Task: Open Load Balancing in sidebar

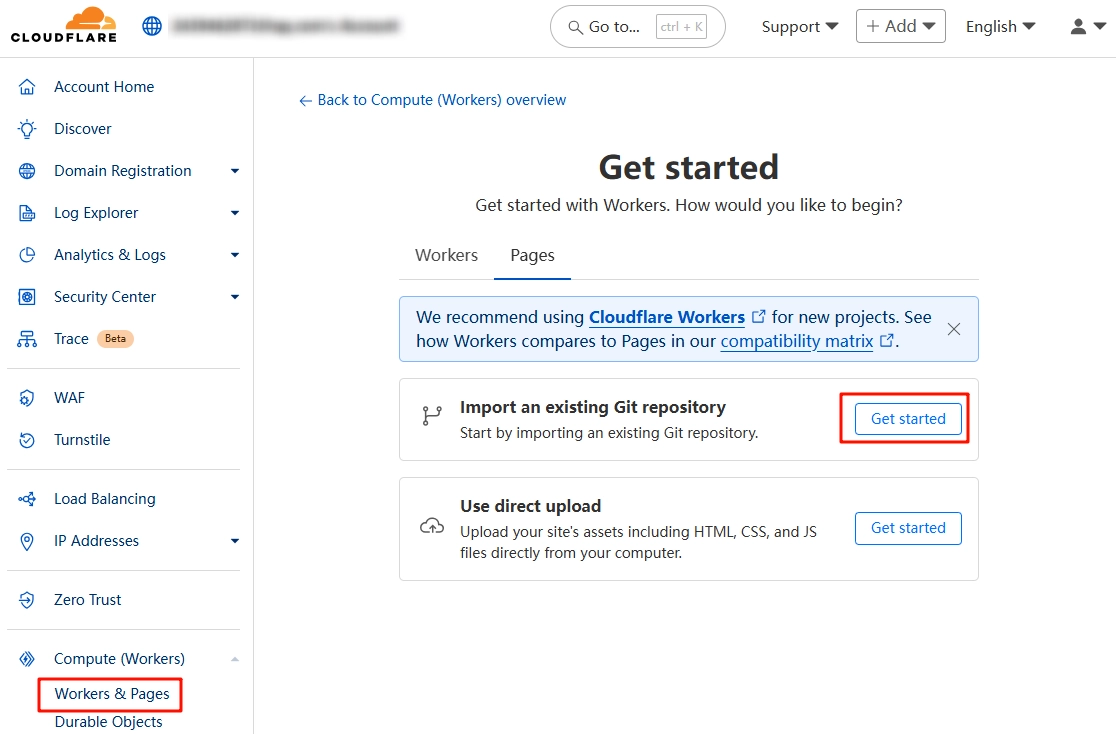Action: click(x=105, y=499)
